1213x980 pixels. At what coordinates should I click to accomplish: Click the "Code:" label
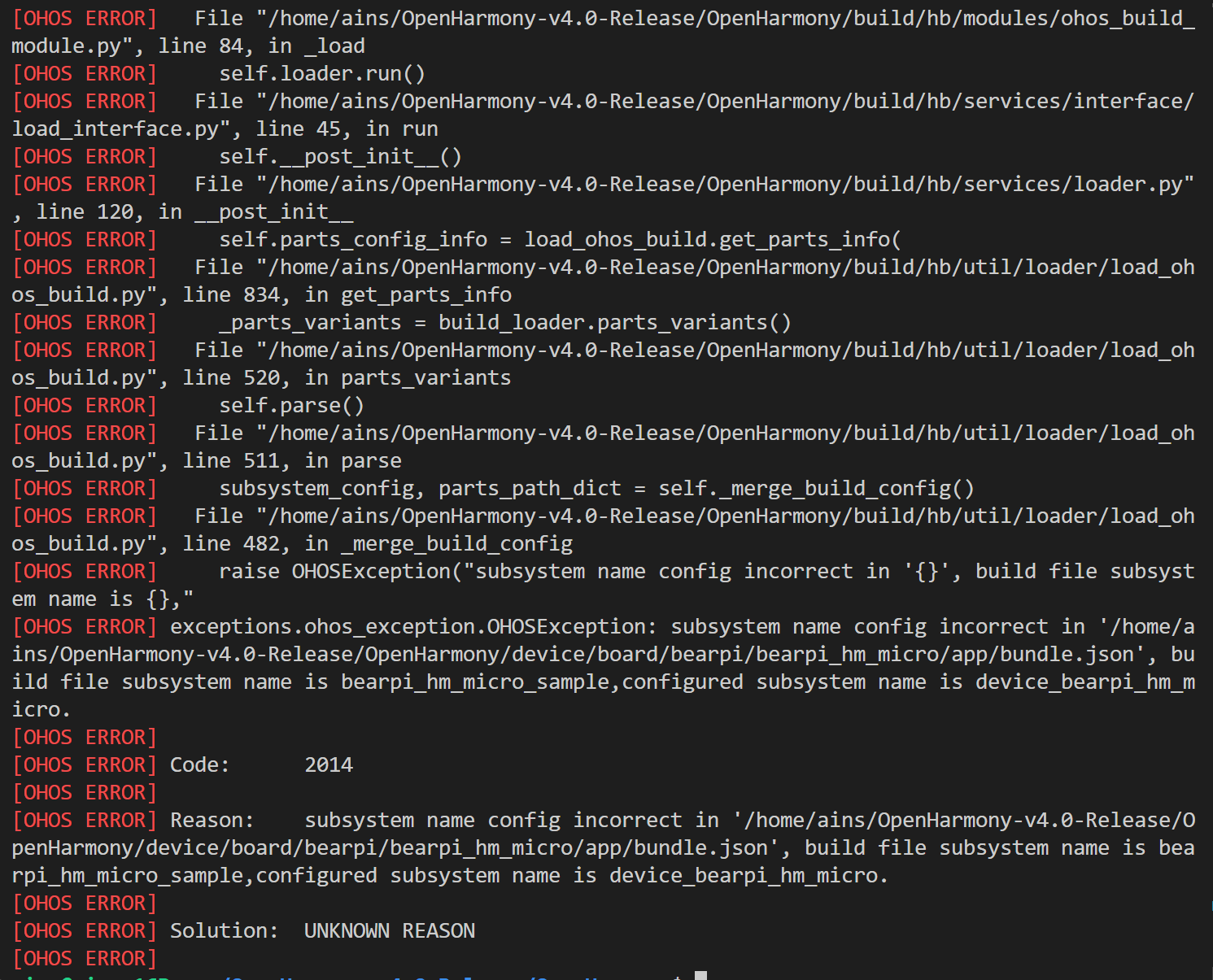tap(200, 765)
